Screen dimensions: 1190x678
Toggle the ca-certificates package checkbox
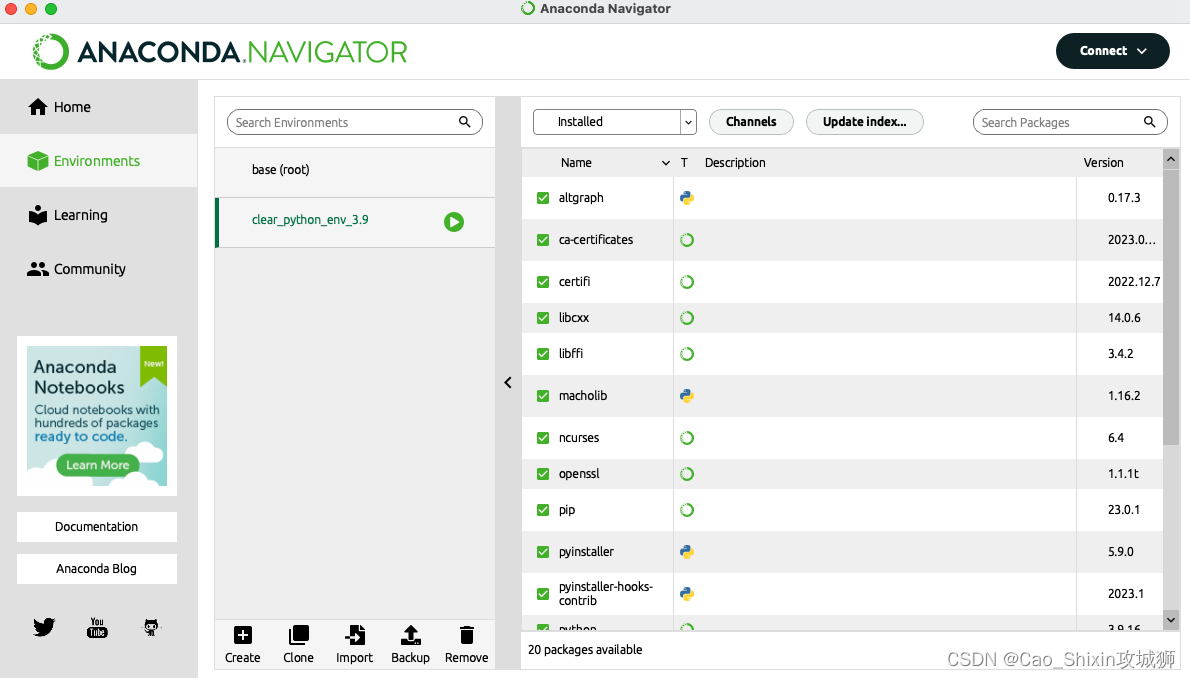click(x=543, y=240)
